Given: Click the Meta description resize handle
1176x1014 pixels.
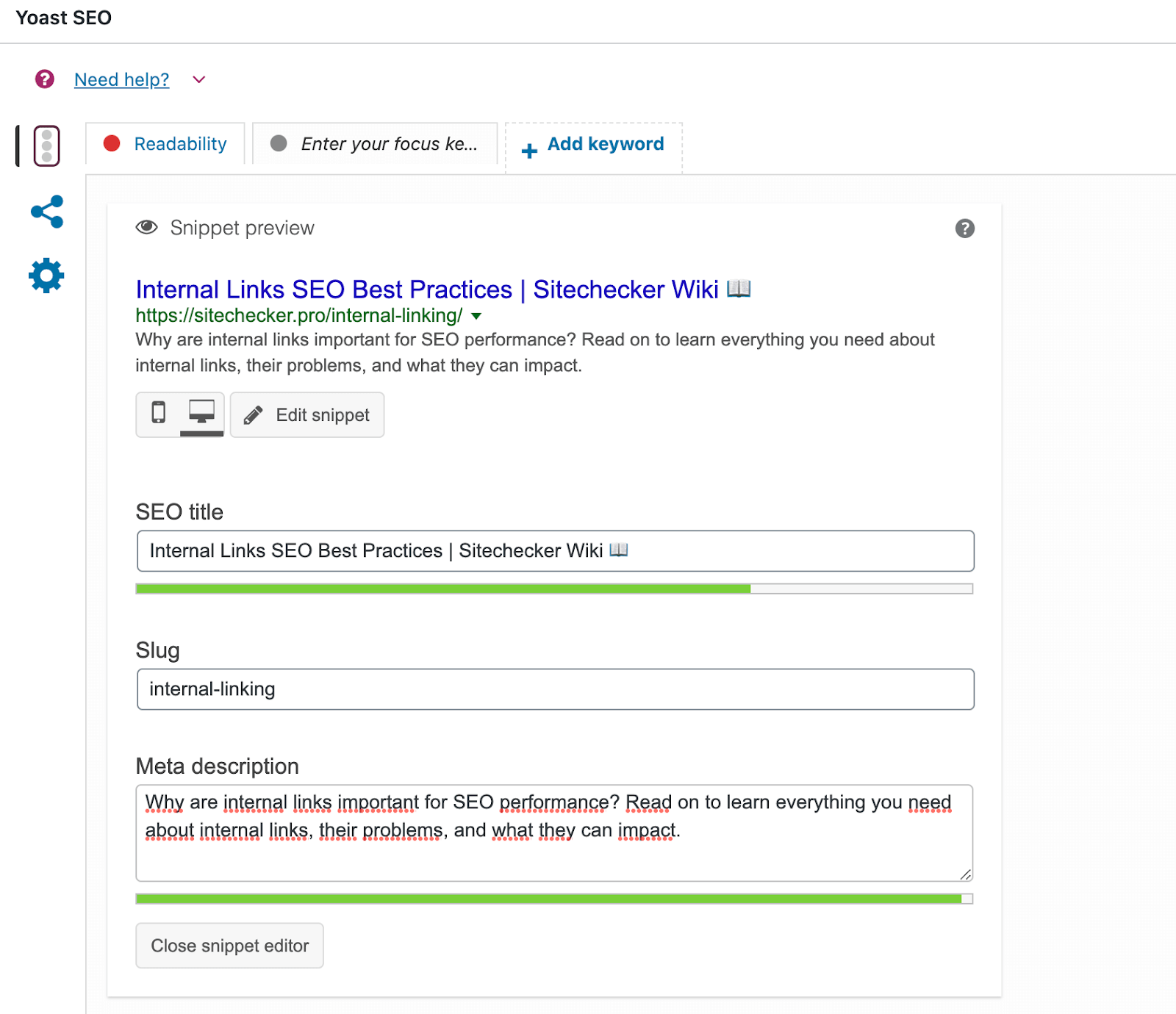Looking at the screenshot, I should point(966,874).
